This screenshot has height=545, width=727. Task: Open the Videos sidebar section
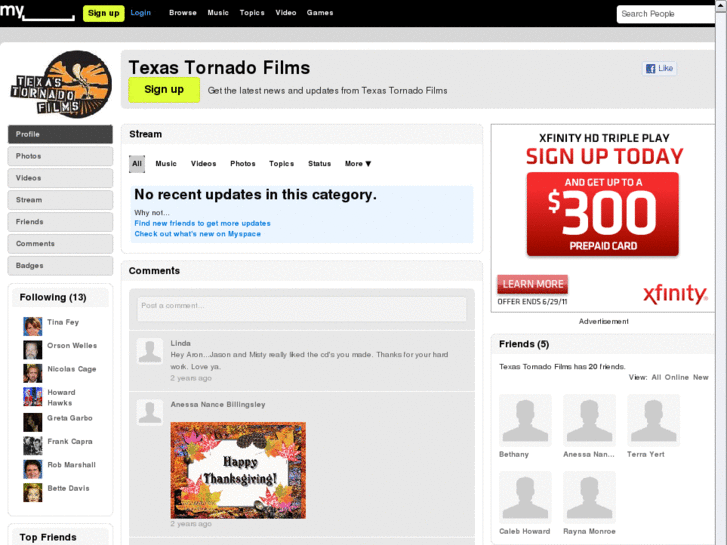[x=60, y=178]
